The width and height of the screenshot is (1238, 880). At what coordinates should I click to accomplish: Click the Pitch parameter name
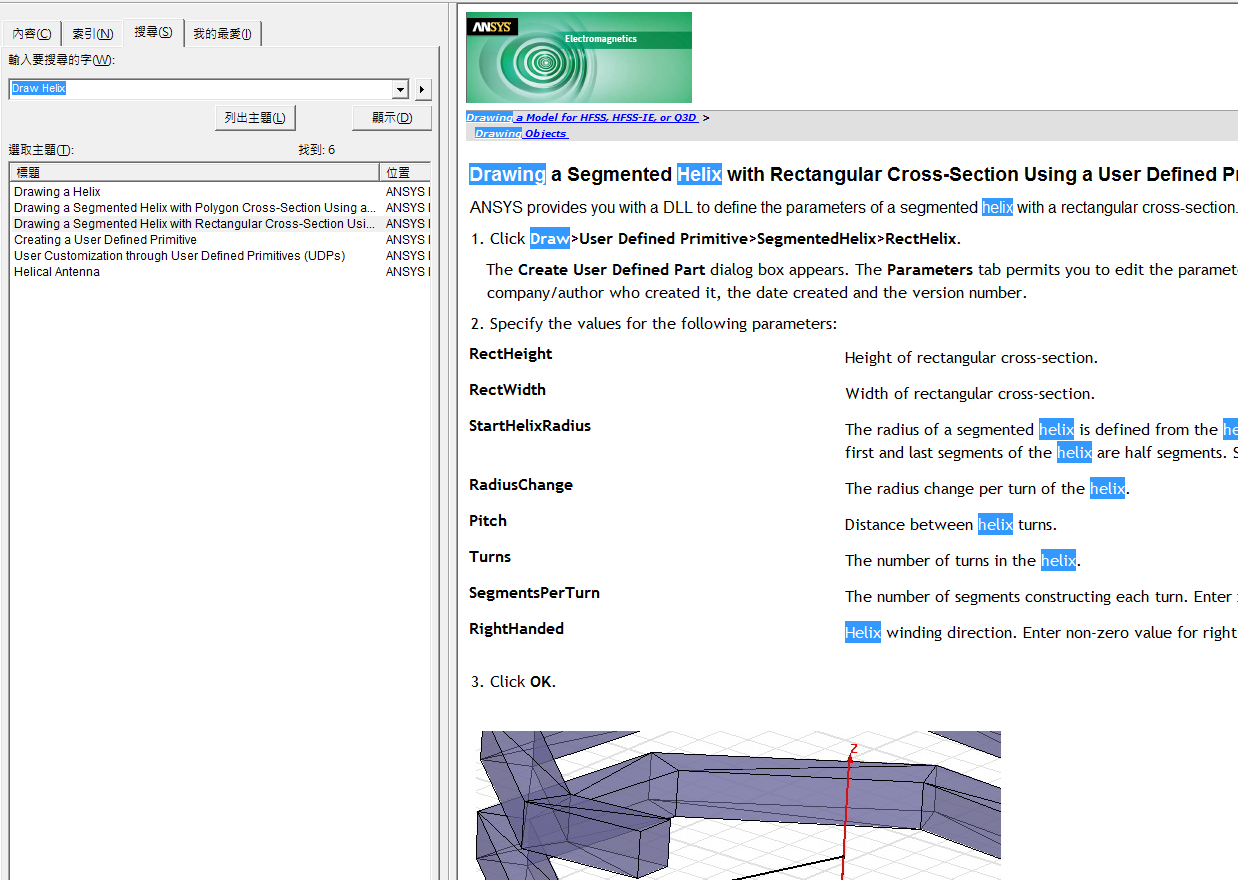click(488, 521)
